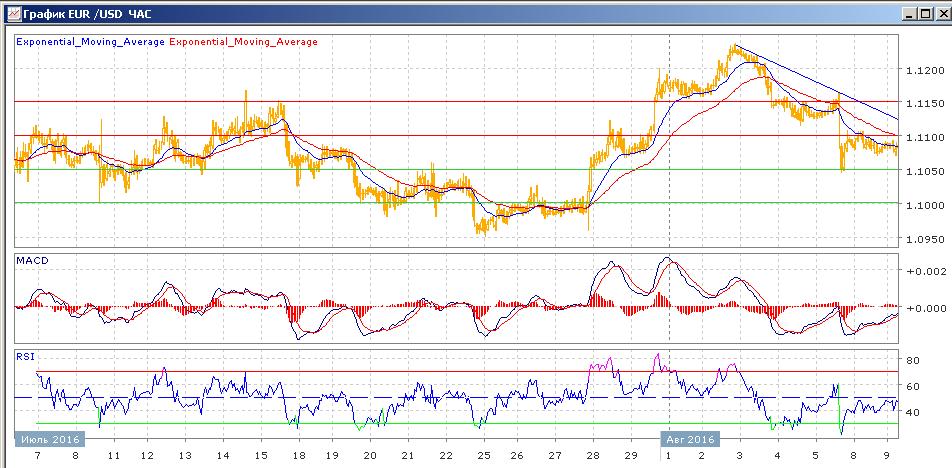
Task: Click the MACD panel label
Action: [x=33, y=260]
